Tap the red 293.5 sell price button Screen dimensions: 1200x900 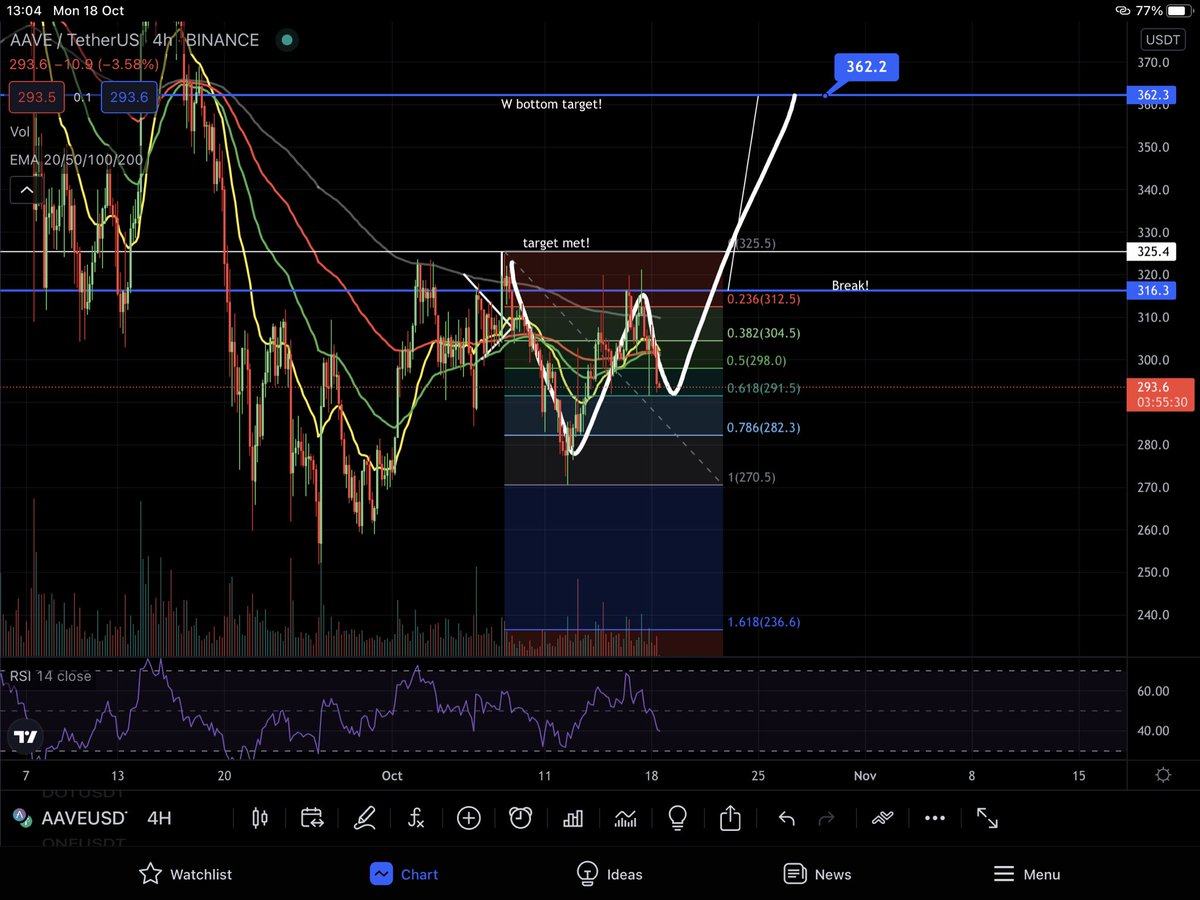[38, 98]
